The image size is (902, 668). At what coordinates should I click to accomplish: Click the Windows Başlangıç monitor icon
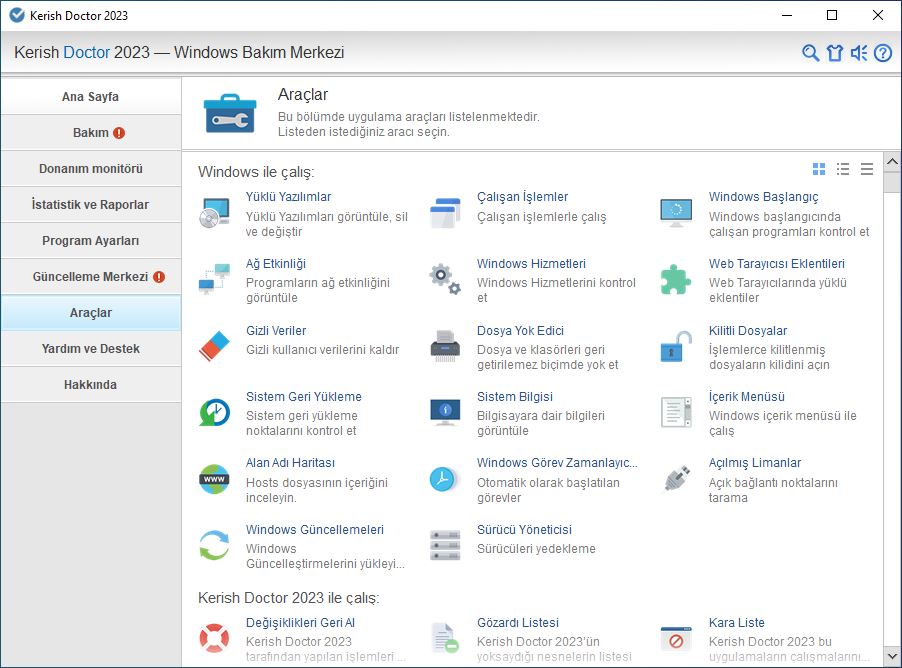676,213
